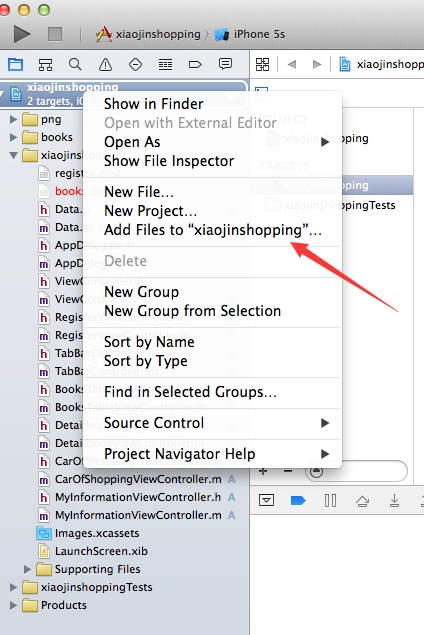
Task: Select Add Files to "xiaojinshopping"...
Action: (x=213, y=230)
